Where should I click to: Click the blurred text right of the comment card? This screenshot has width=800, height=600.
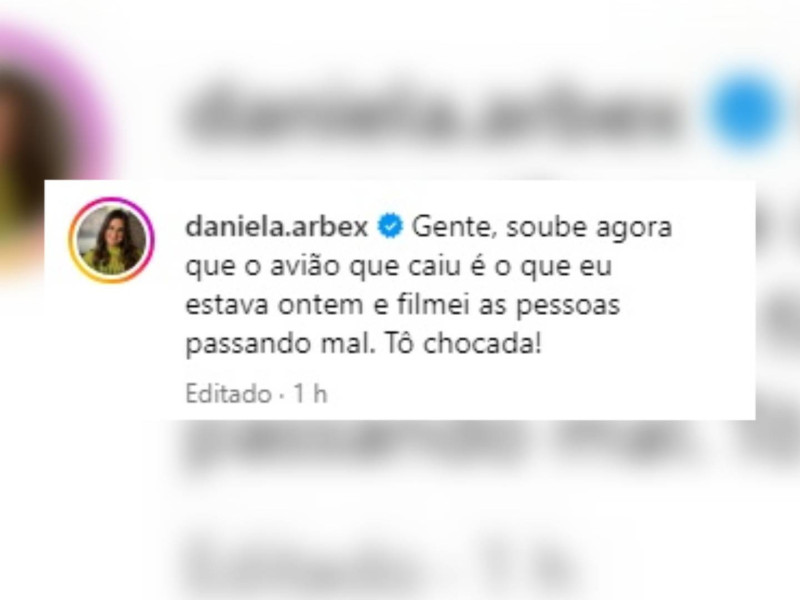(778, 306)
